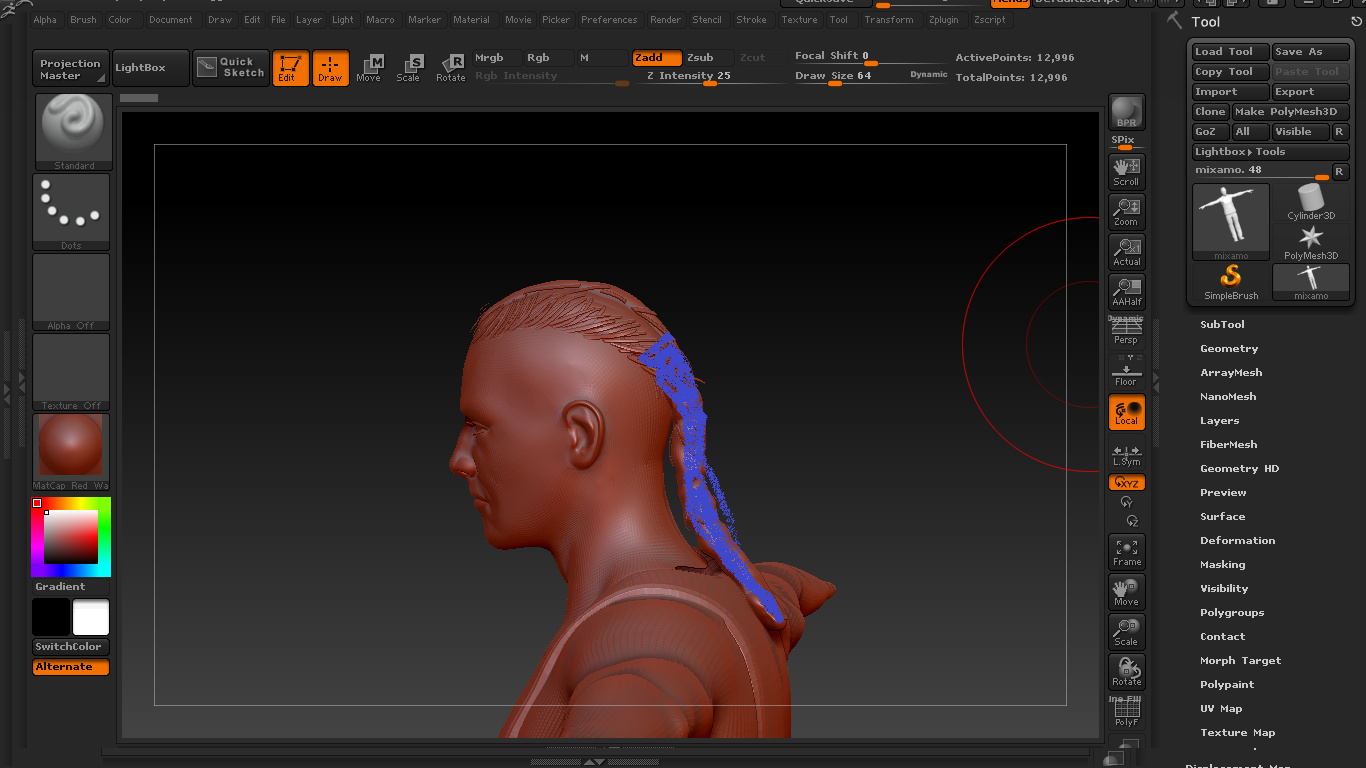Disable the Local transformations button
The image size is (1366, 768).
[1126, 411]
